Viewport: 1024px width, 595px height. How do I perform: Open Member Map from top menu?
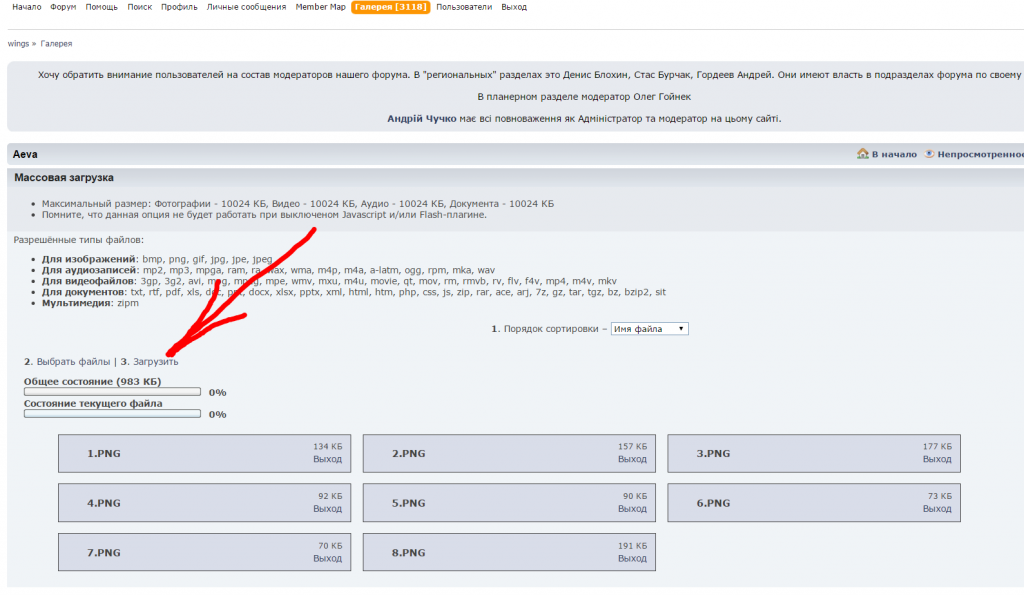(x=320, y=7)
